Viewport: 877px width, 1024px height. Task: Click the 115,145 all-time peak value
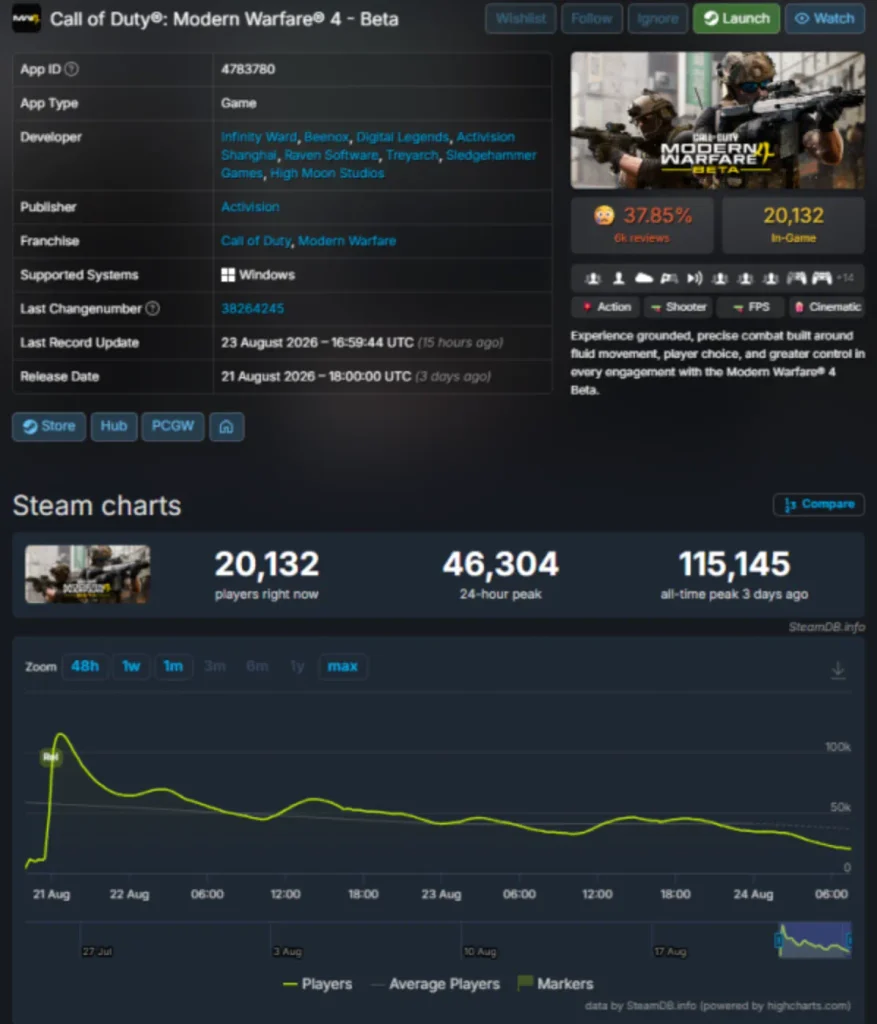(735, 564)
